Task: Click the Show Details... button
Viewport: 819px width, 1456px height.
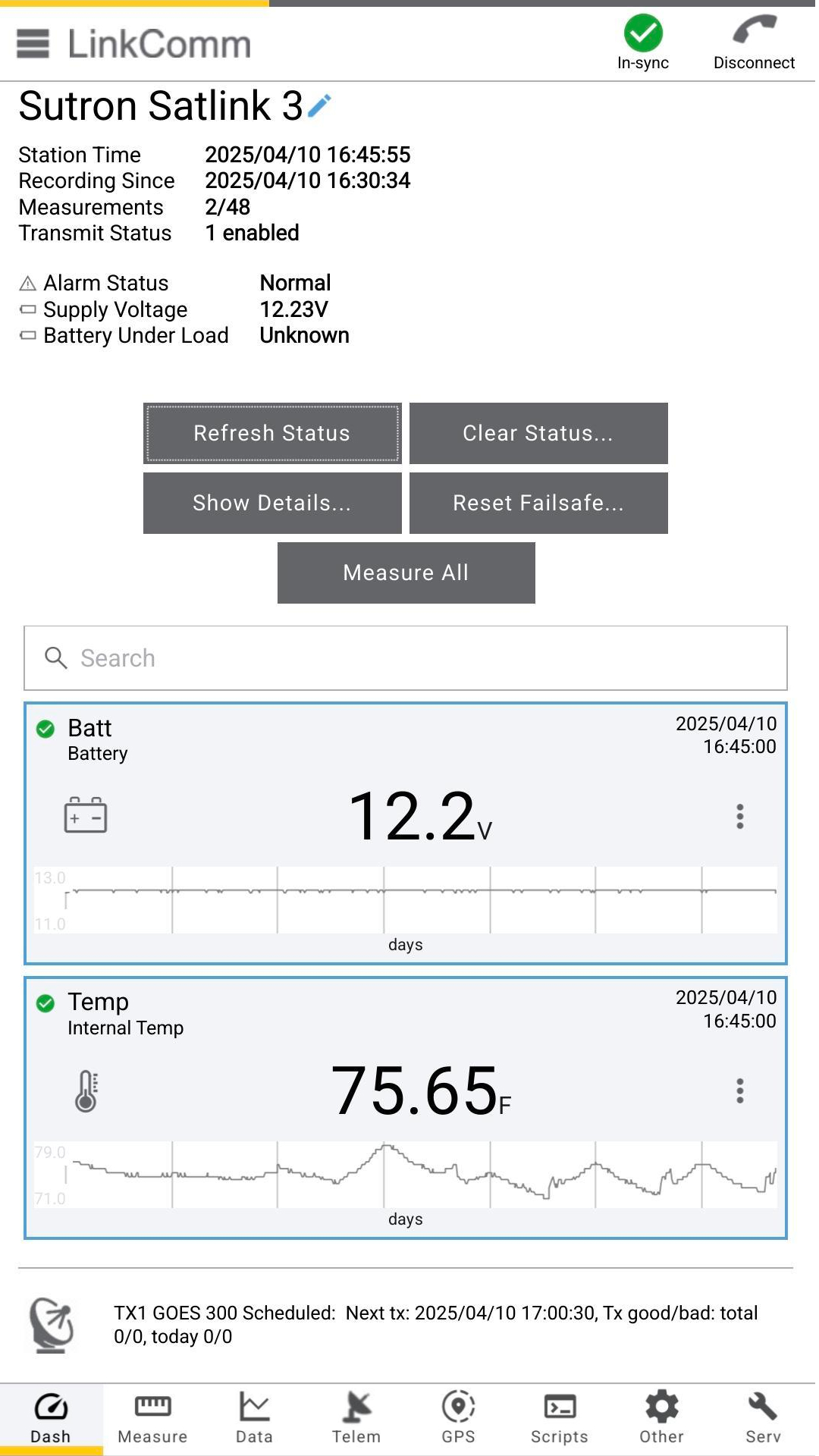Action: coord(272,503)
